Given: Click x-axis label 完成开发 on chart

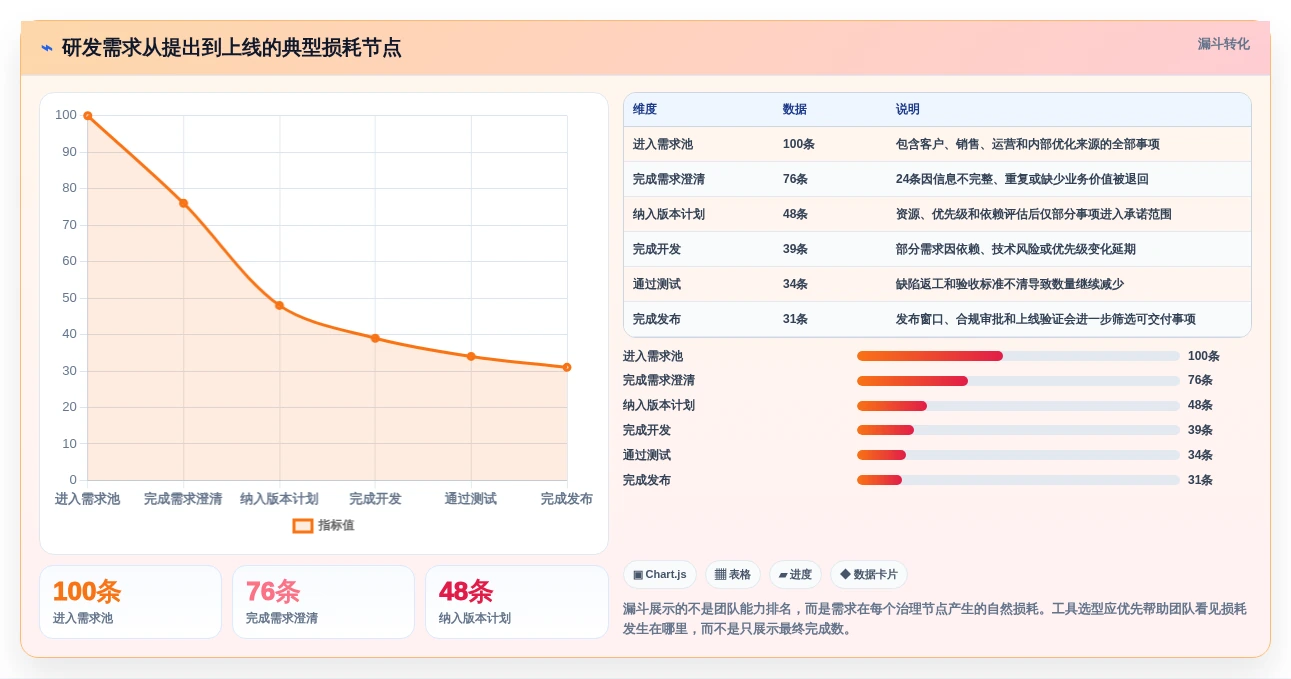Looking at the screenshot, I should coord(375,498).
